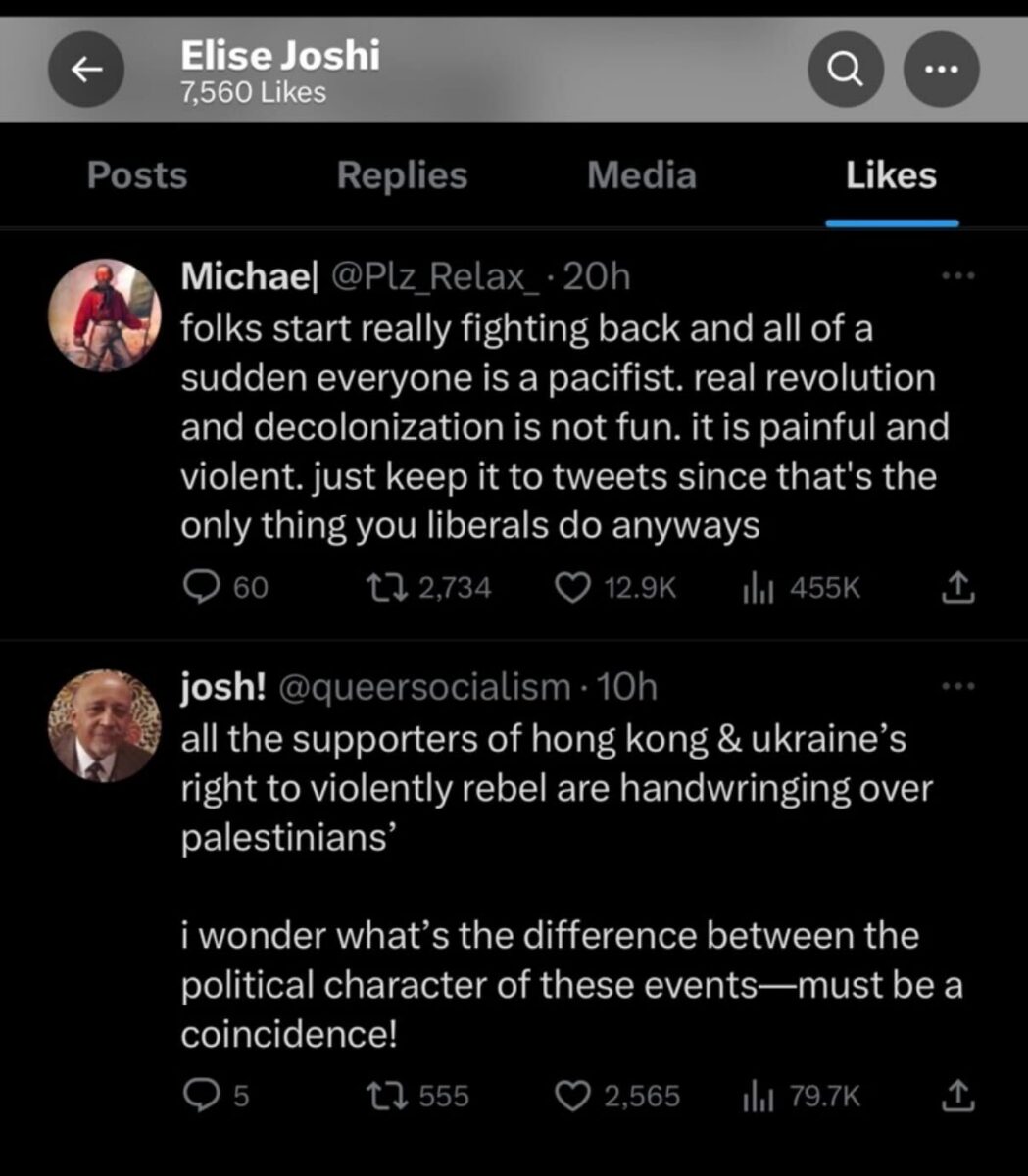The image size is (1028, 1176).
Task: Switch to the Replies tab
Action: [402, 175]
